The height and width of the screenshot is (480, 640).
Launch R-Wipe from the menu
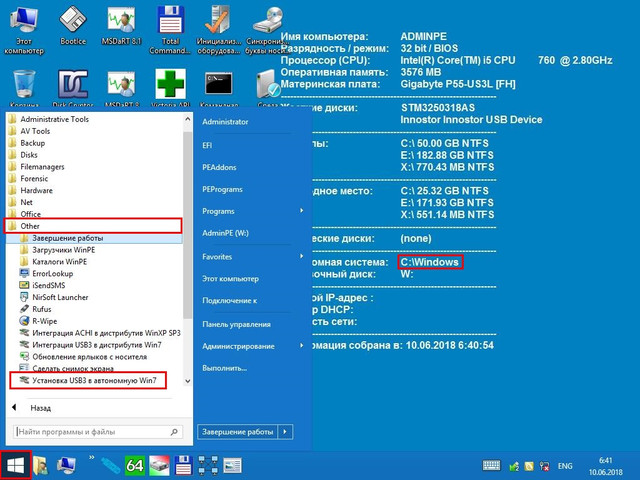point(95,321)
